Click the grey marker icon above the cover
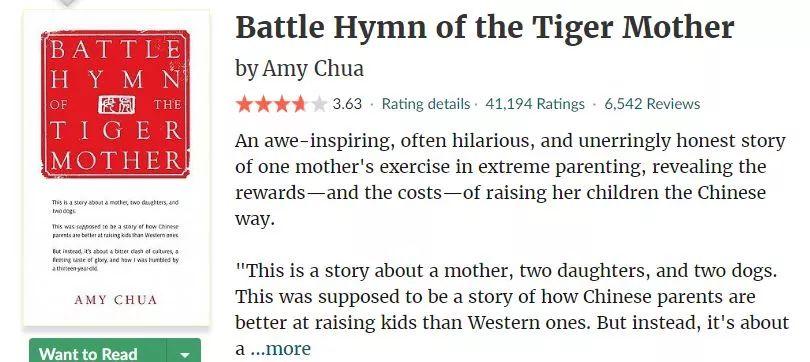The image size is (810, 362). (x=69, y=3)
